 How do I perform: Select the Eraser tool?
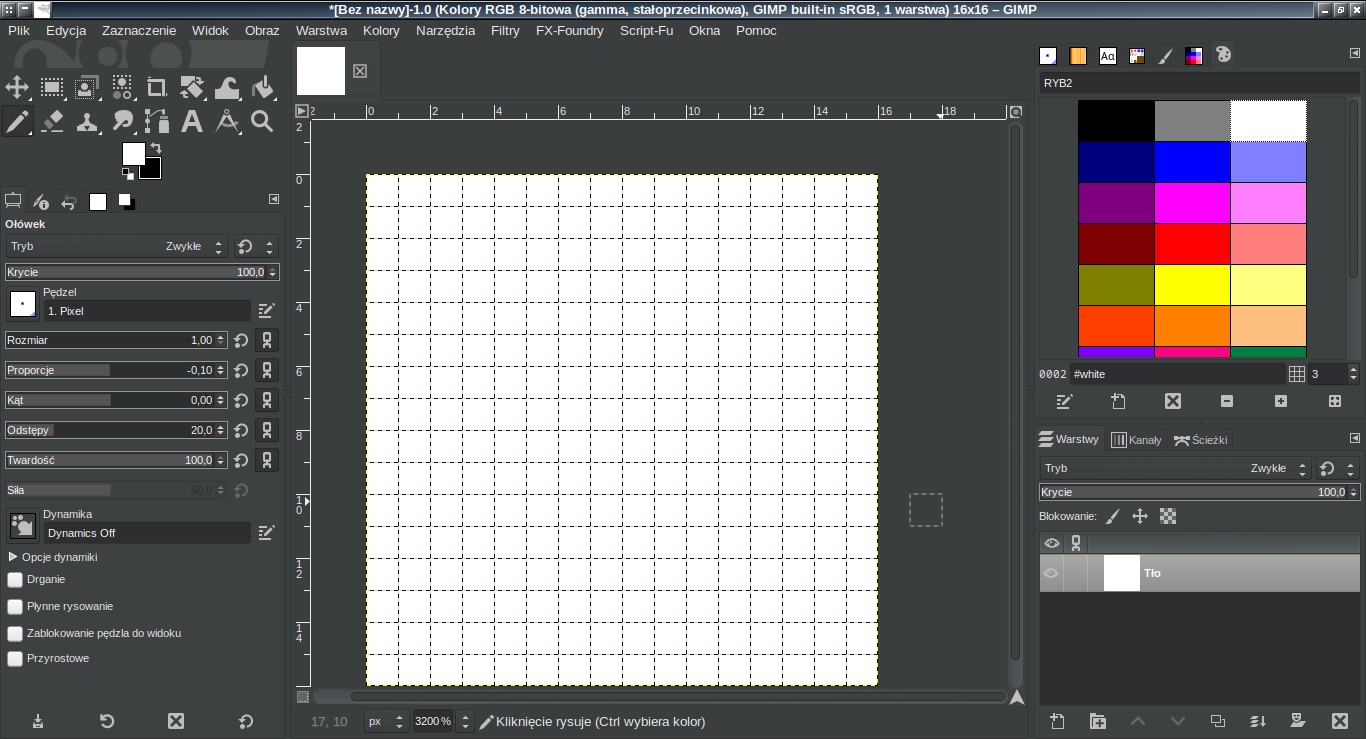tap(52, 122)
